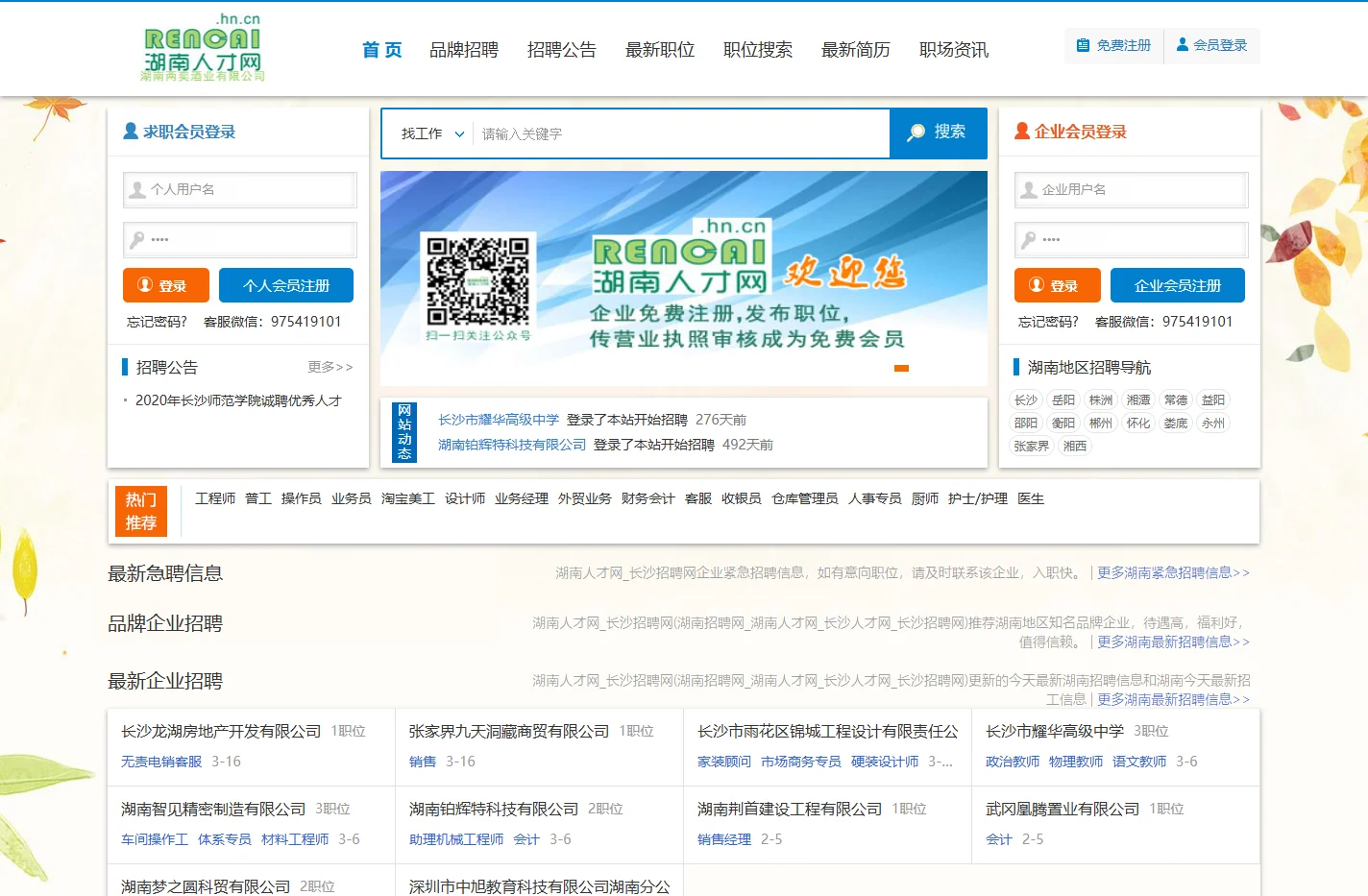Screen dimensions: 1368x896
Task: Focus the job seeker password field
Action: (240, 239)
